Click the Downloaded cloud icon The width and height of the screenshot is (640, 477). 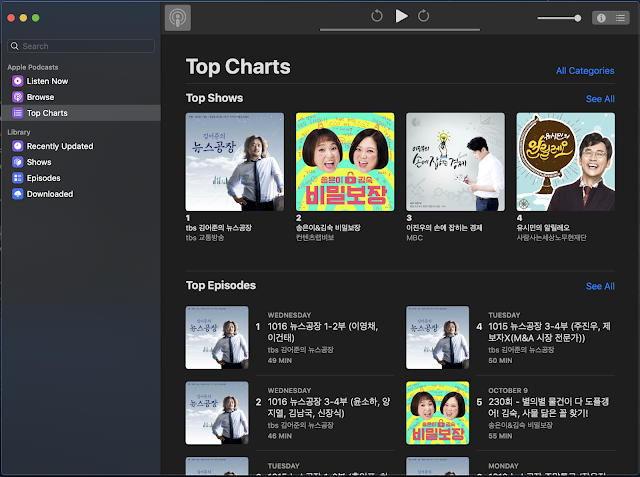18,193
